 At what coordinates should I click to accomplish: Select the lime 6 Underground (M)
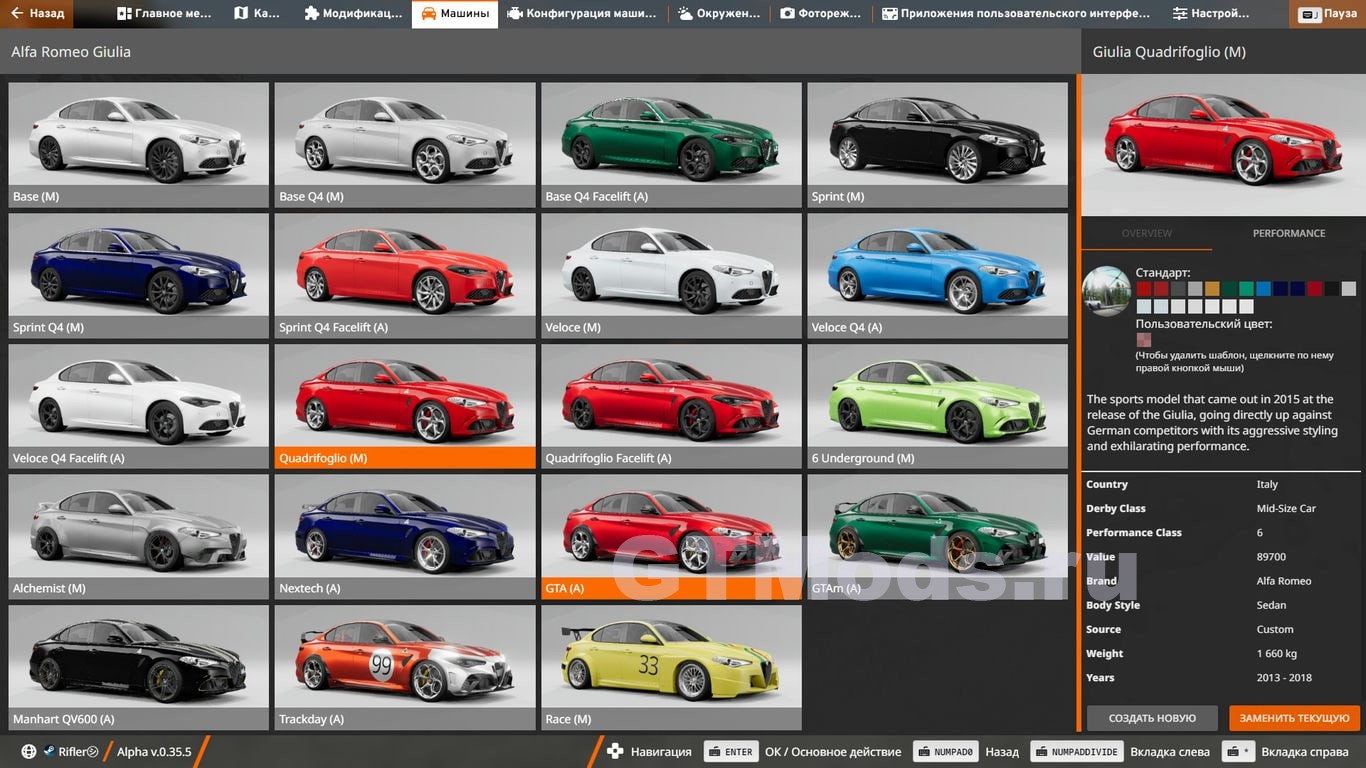coord(937,406)
